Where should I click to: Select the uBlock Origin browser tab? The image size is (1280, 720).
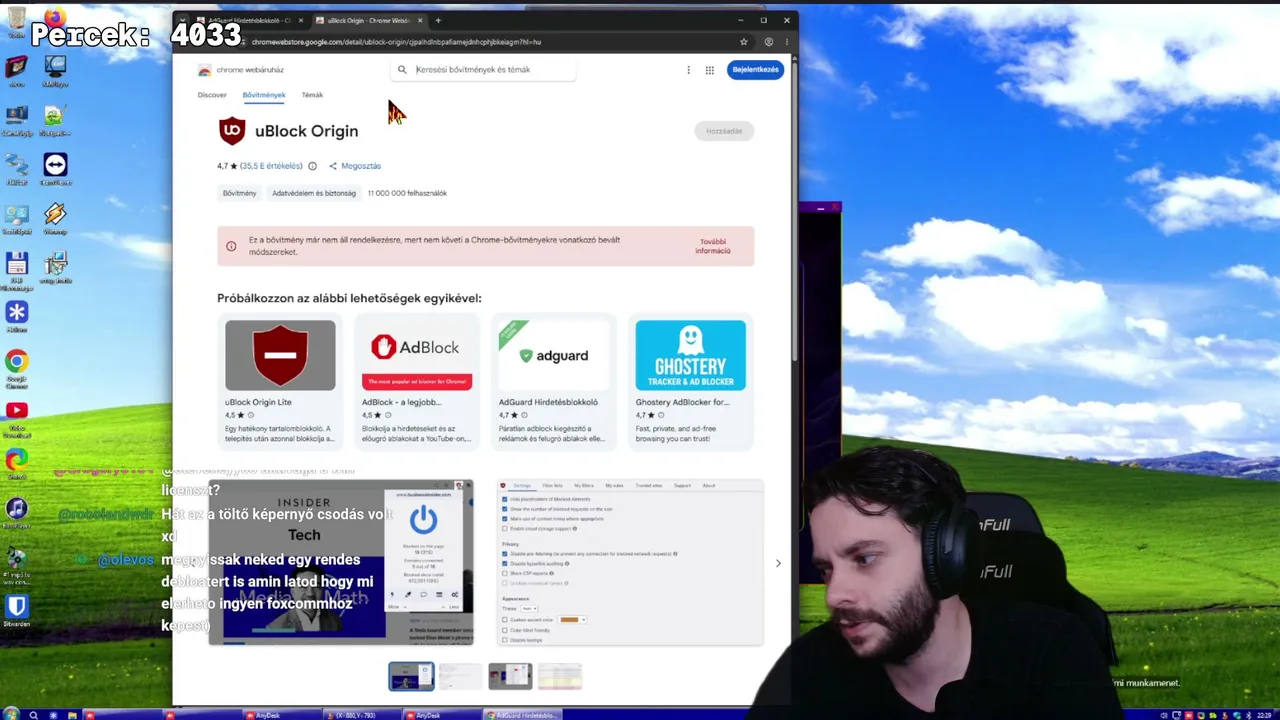[369, 20]
